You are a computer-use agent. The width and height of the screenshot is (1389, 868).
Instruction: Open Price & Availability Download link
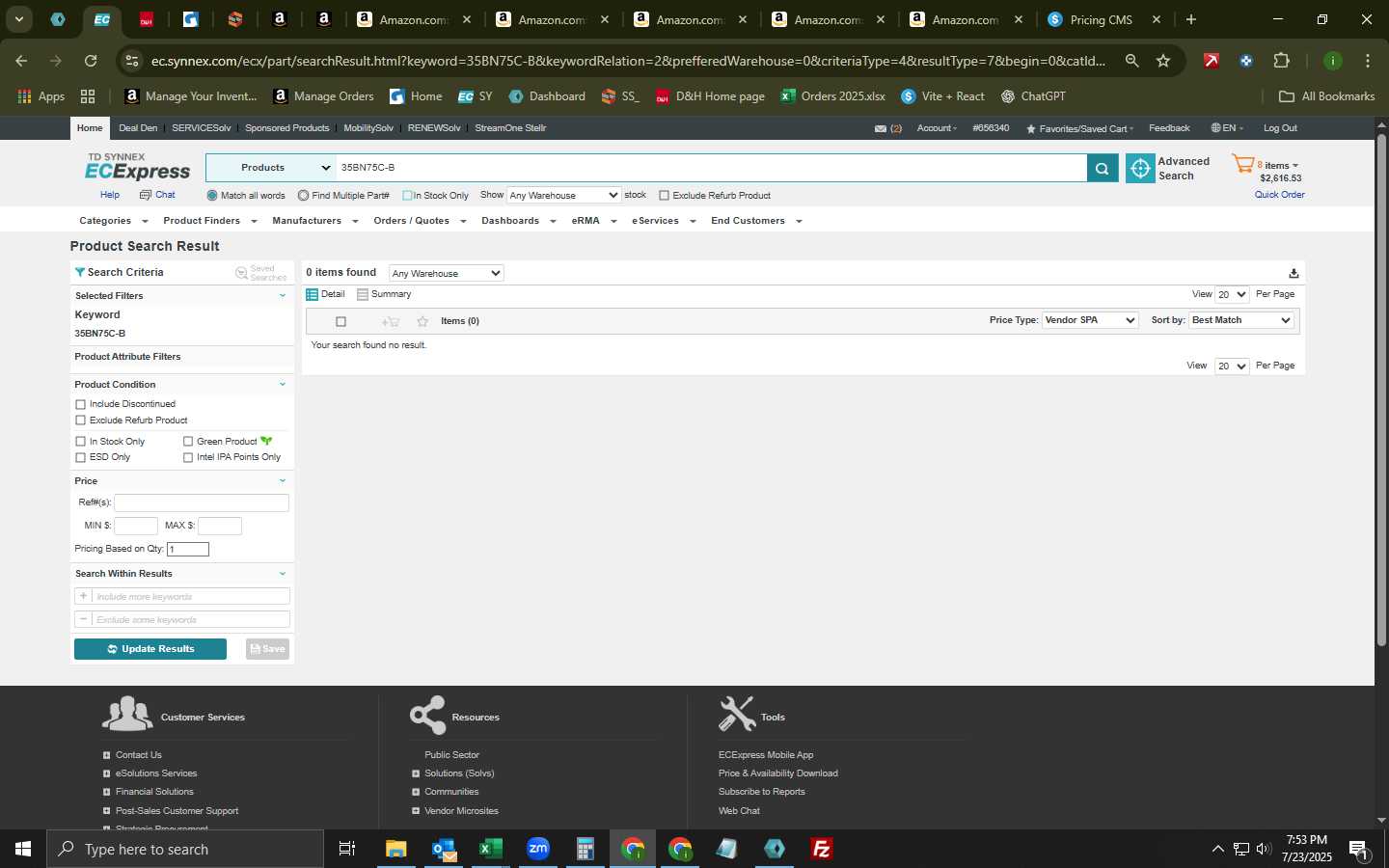(777, 773)
